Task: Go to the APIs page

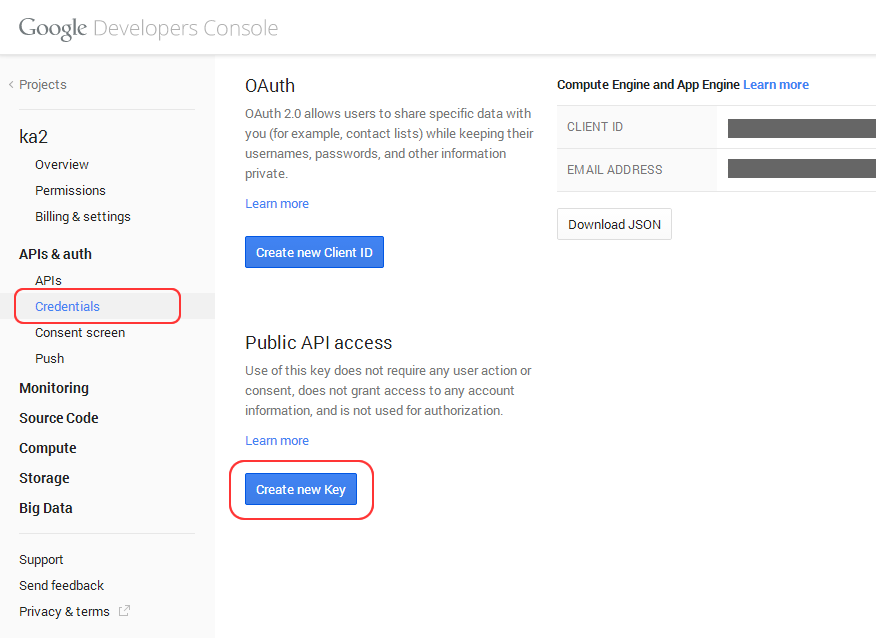Action: point(48,280)
